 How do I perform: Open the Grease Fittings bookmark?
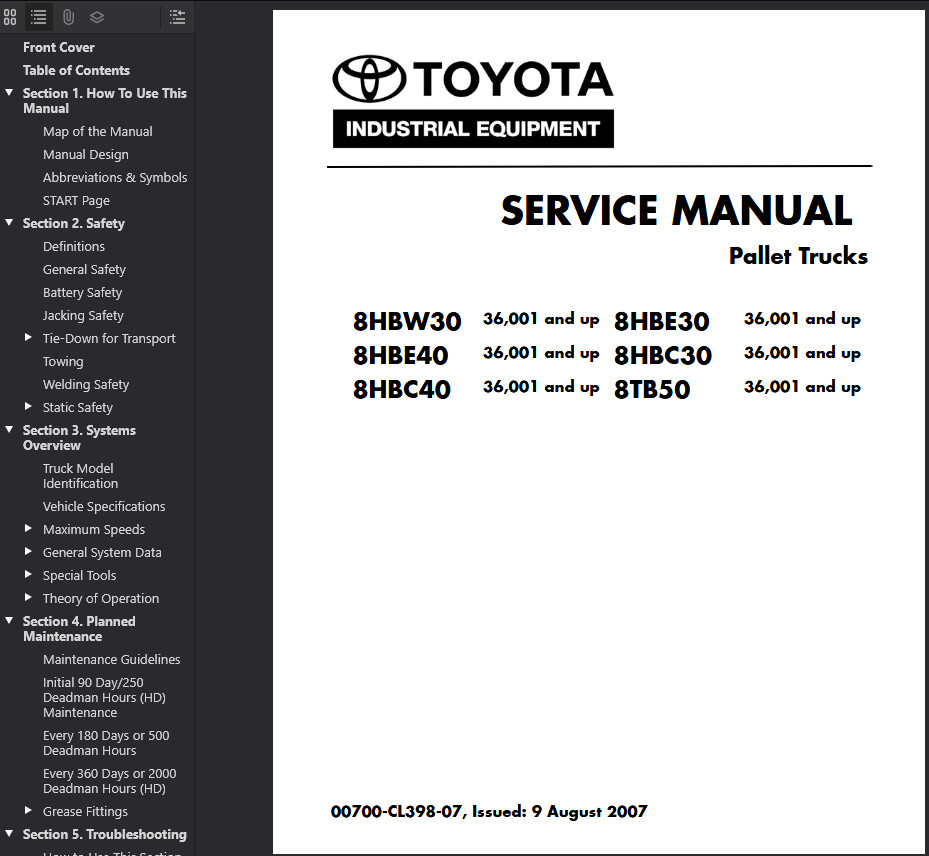(85, 812)
